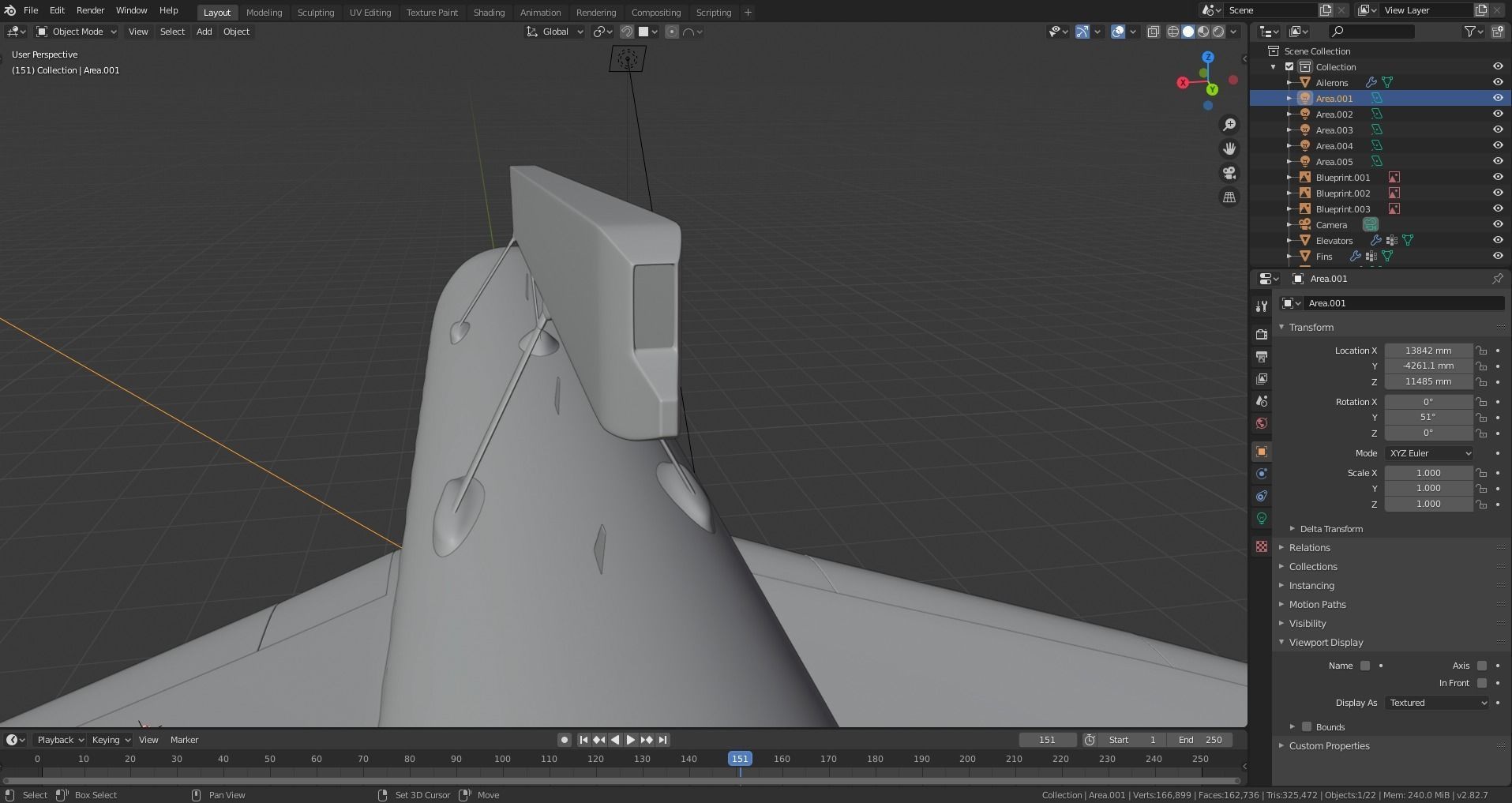Click the Blender logo menu icon
This screenshot has width=1512, height=803.
10,10
